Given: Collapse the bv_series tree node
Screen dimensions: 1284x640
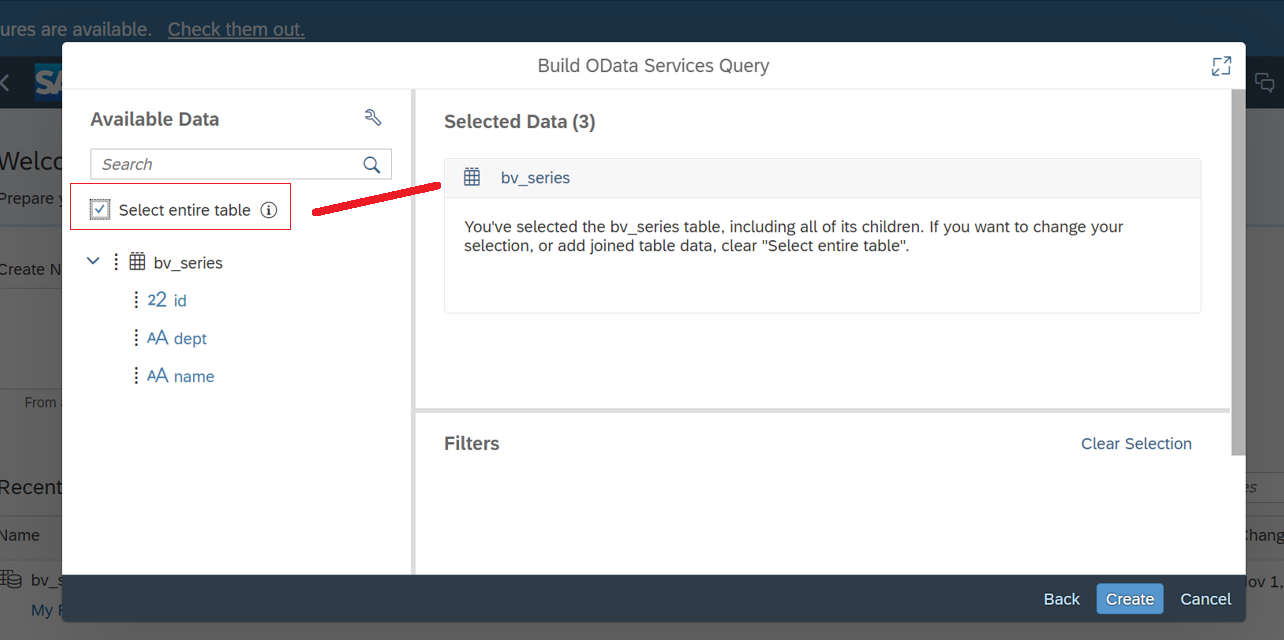Looking at the screenshot, I should [x=93, y=262].
